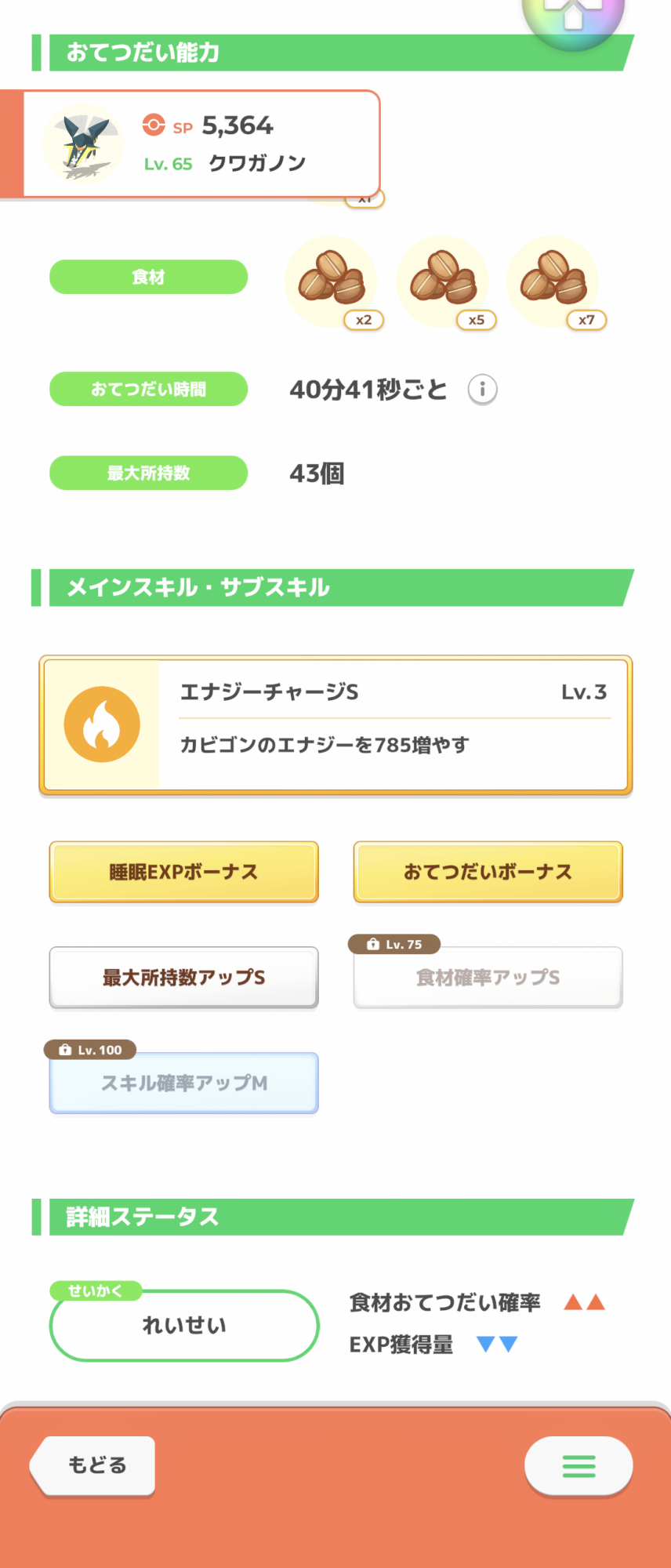Tap the おてつだい時間 green label
Image resolution: width=671 pixels, height=1568 pixels.
click(x=148, y=389)
